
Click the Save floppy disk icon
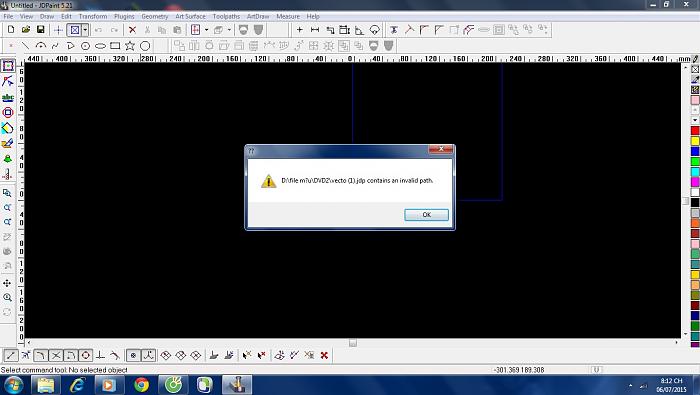41,30
